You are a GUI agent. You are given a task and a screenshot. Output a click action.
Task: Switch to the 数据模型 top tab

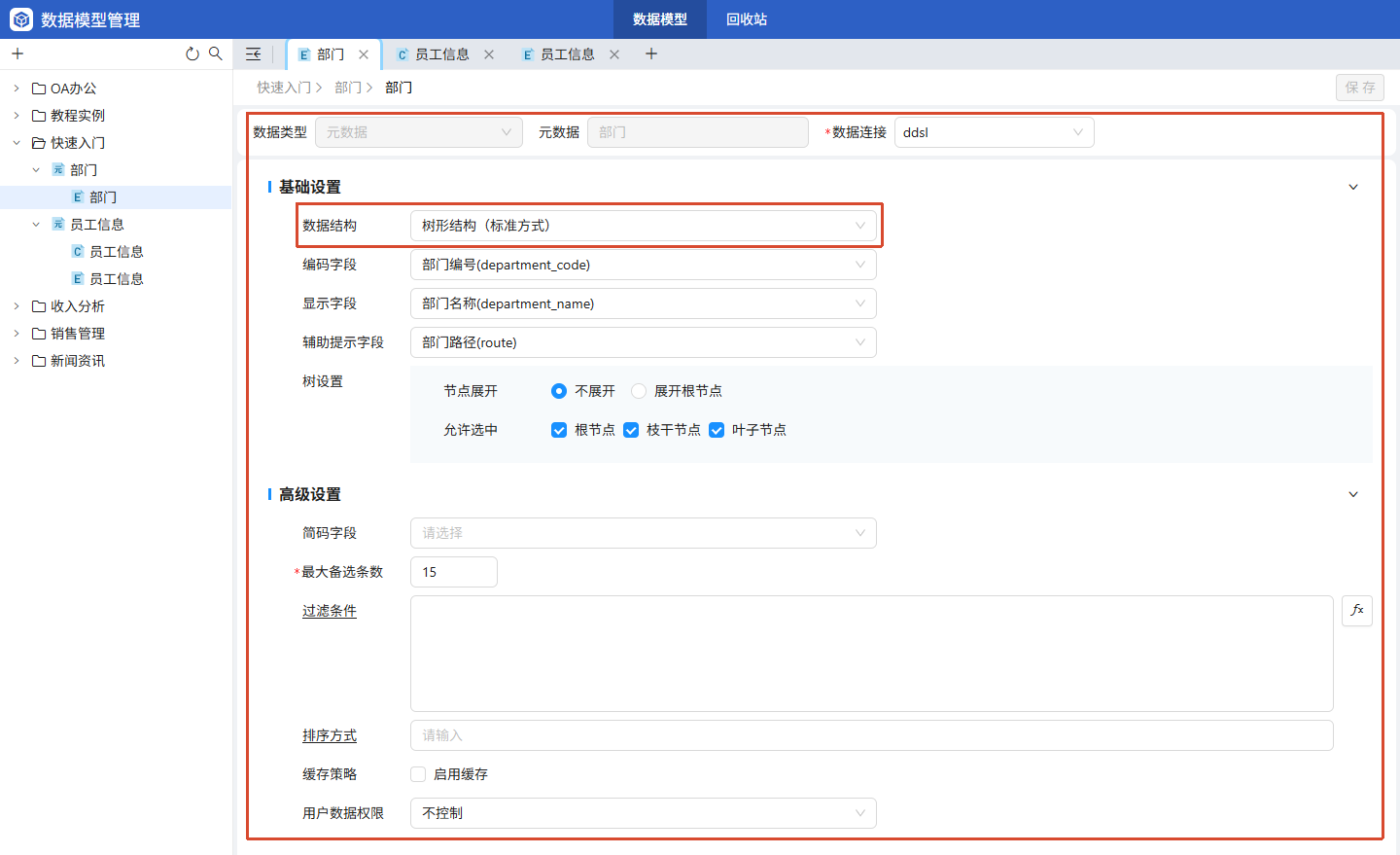660,19
